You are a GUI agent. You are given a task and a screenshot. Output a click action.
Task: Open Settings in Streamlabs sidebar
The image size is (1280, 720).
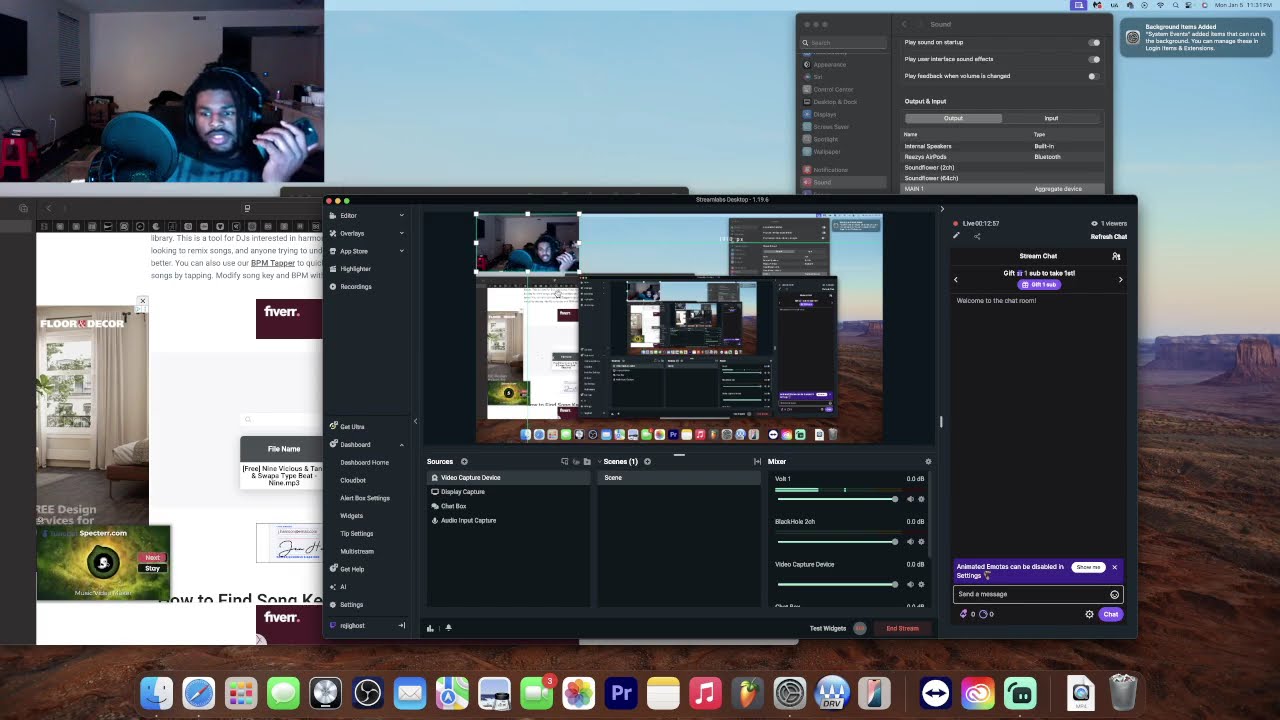pos(345,605)
